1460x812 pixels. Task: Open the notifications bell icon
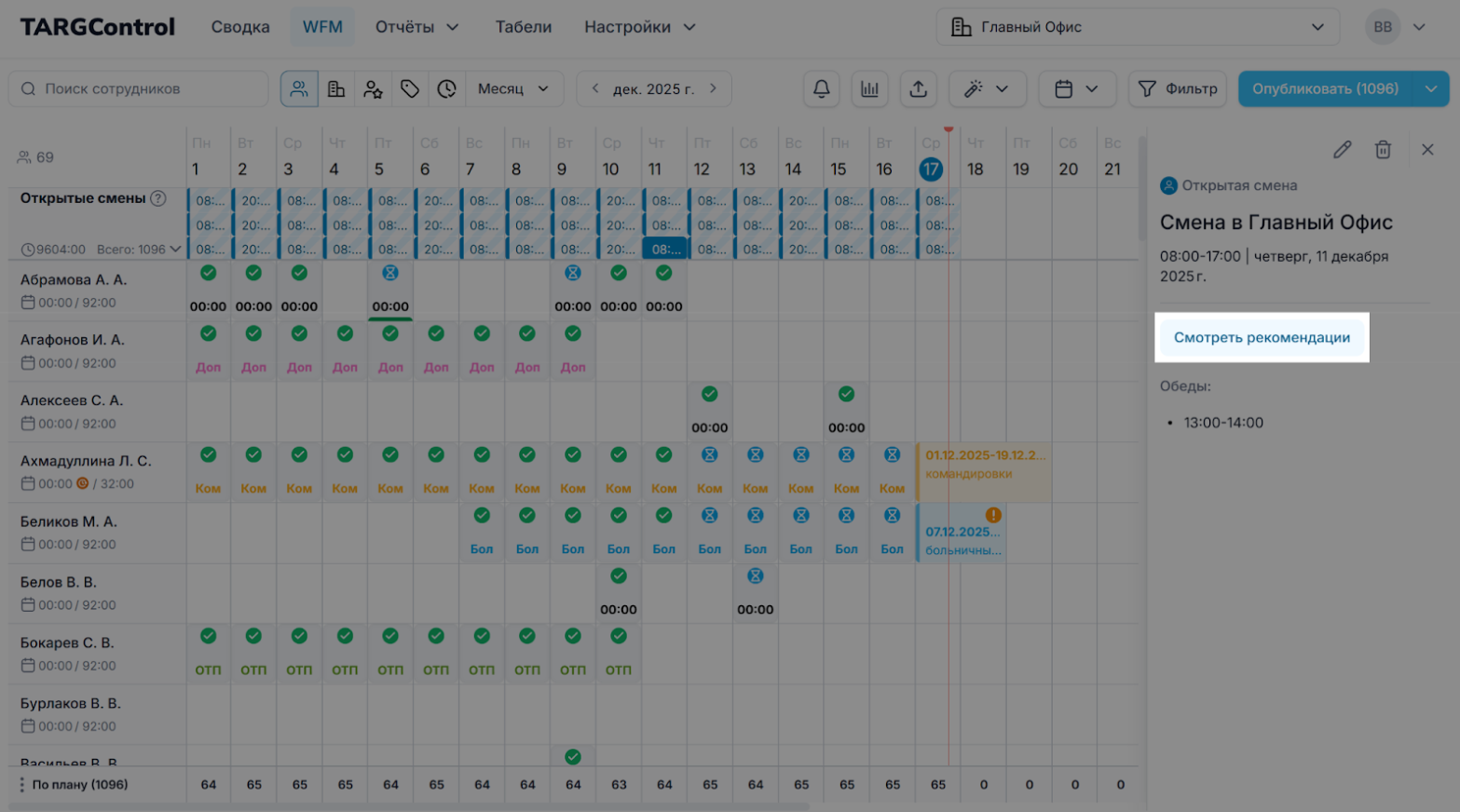pyautogui.click(x=821, y=88)
